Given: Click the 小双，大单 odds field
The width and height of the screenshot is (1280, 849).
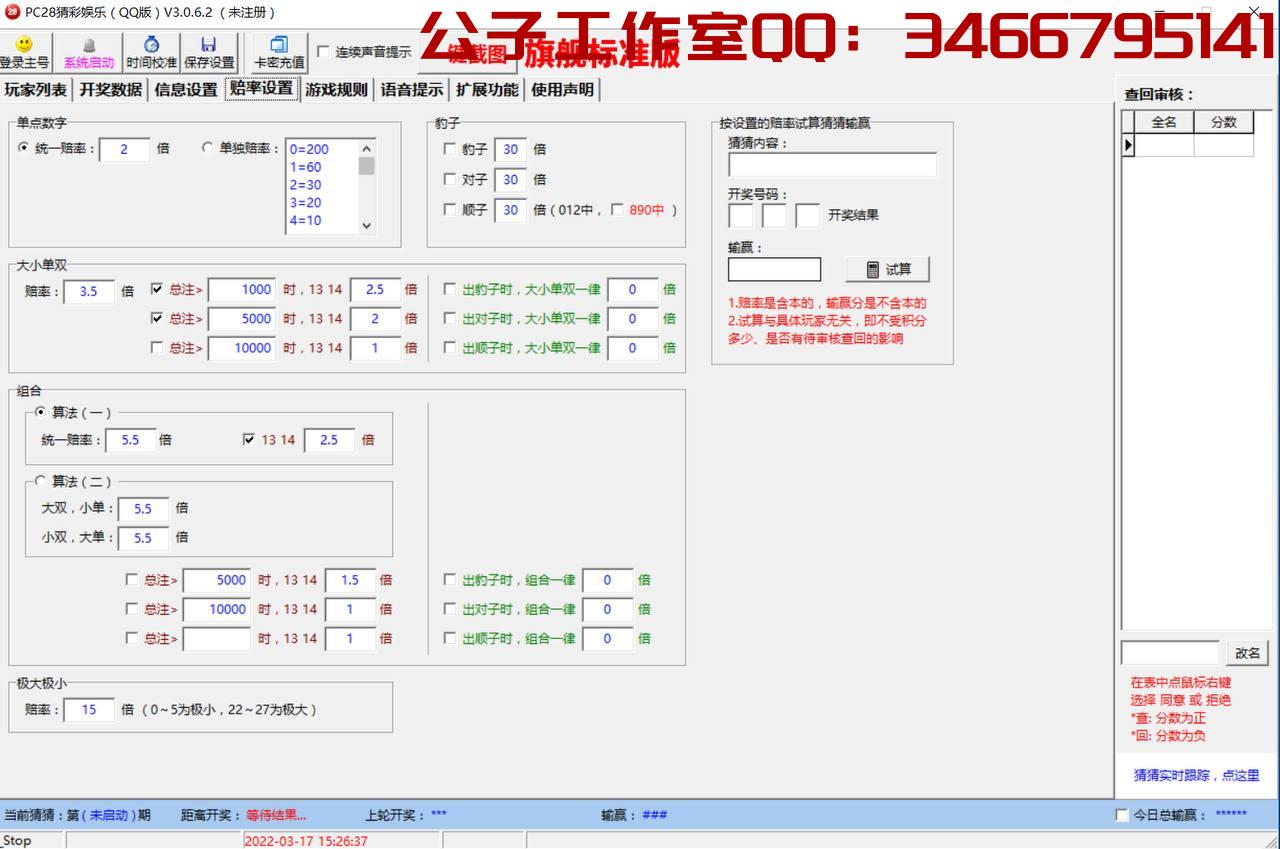Looking at the screenshot, I should coord(143,538).
